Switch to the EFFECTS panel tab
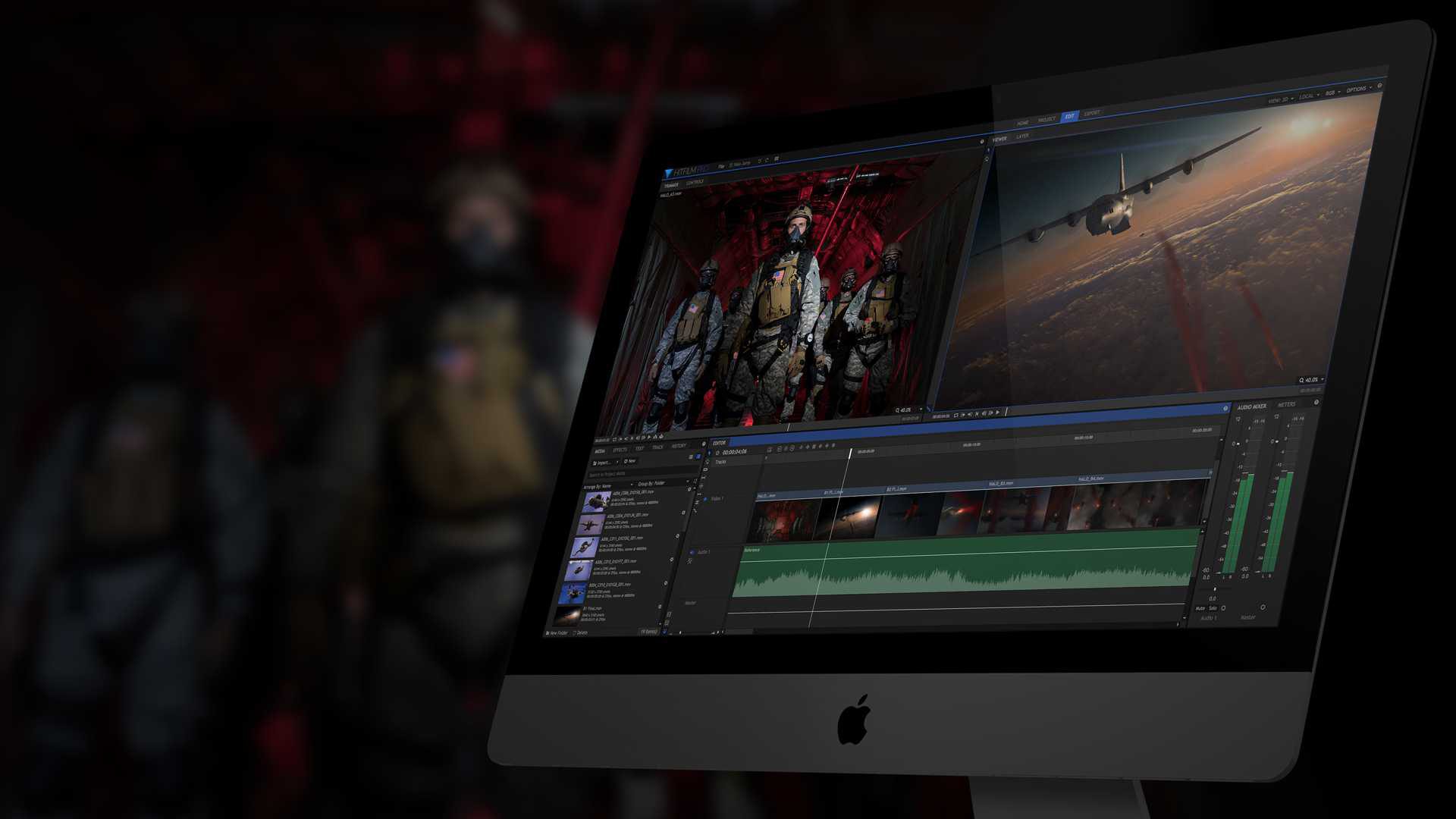Viewport: 1456px width, 819px height. pos(620,450)
